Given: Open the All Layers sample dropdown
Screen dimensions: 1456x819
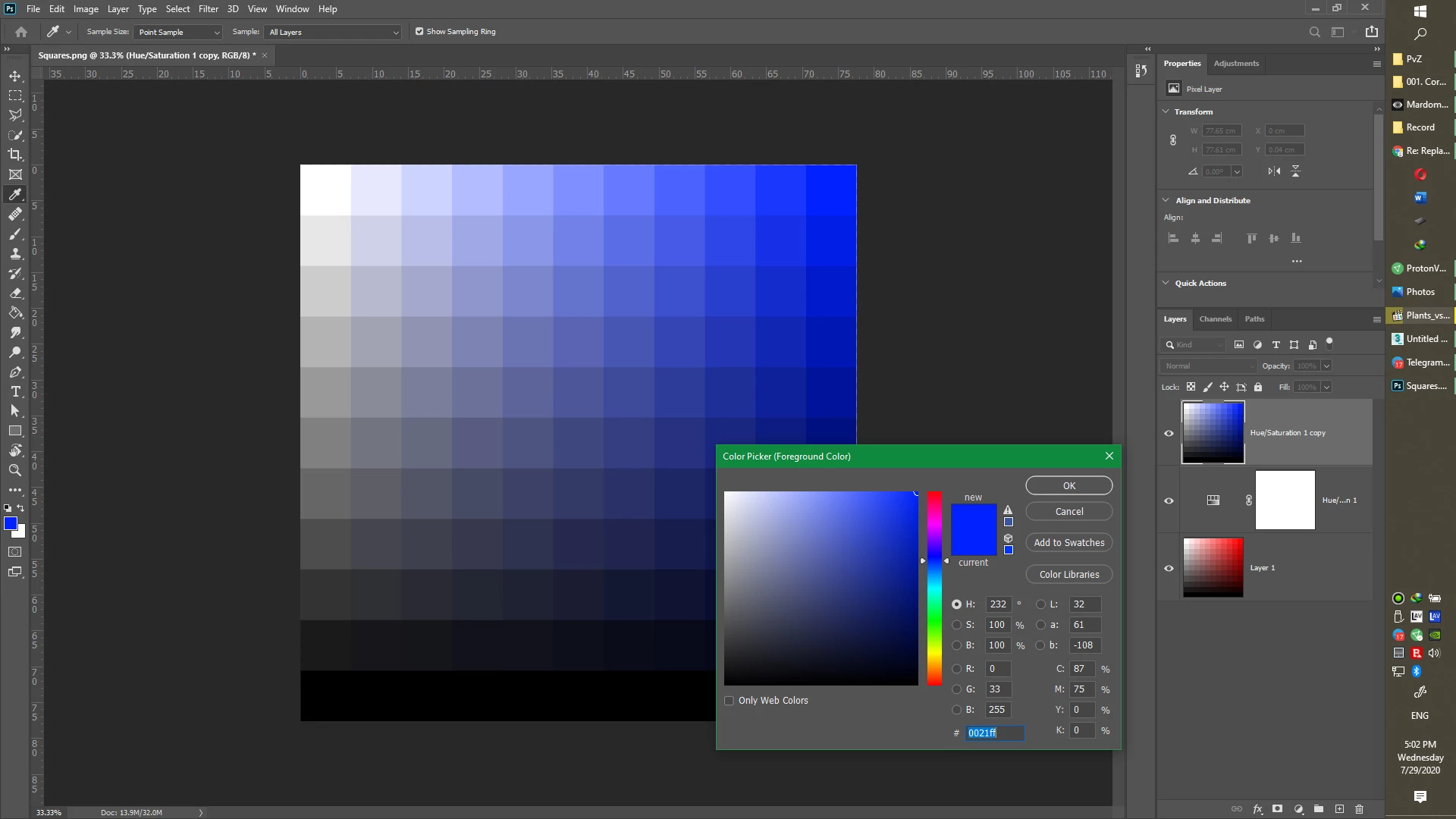Looking at the screenshot, I should click(333, 32).
